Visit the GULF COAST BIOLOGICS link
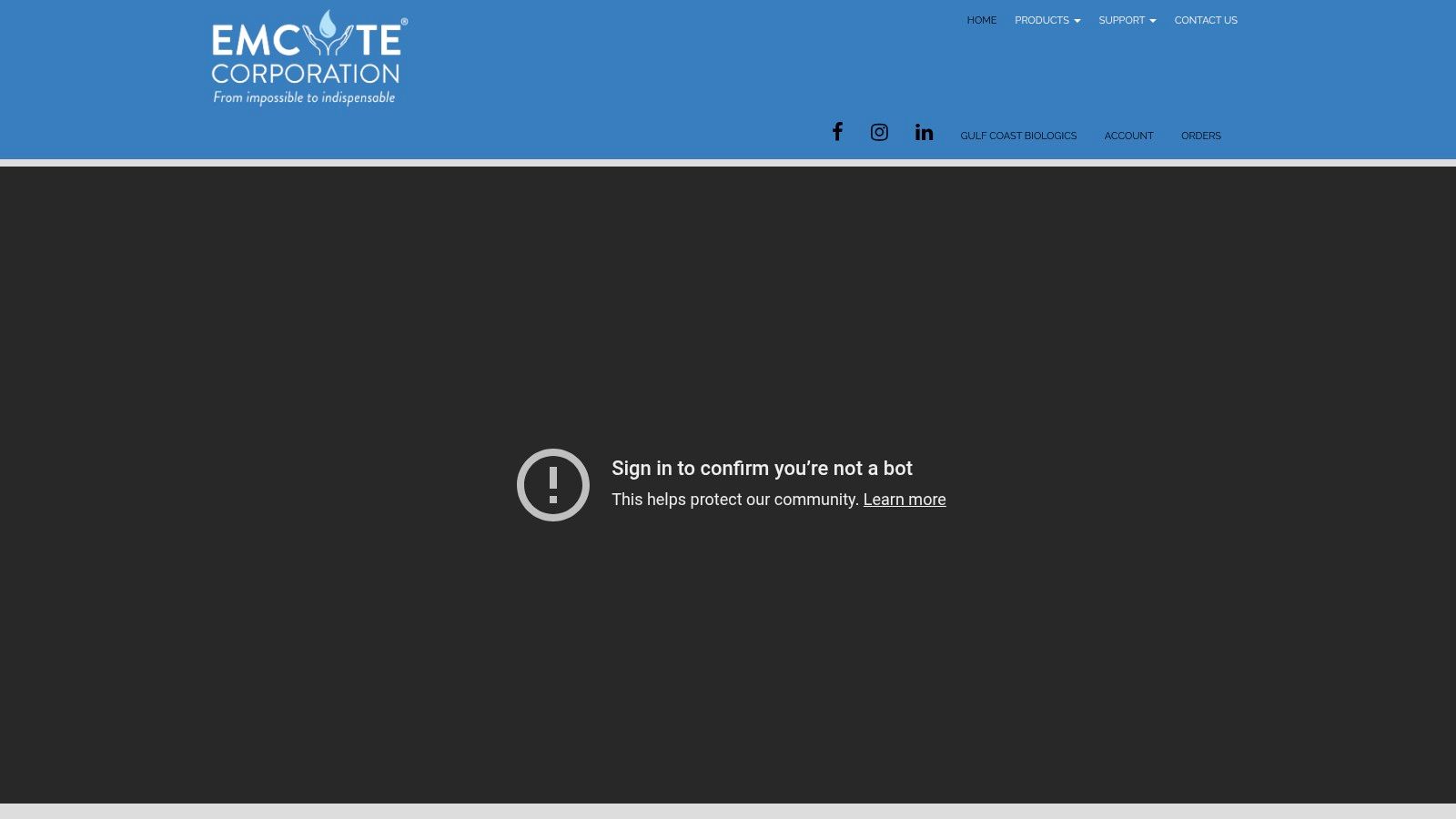The width and height of the screenshot is (1456, 819). pos(1018,136)
